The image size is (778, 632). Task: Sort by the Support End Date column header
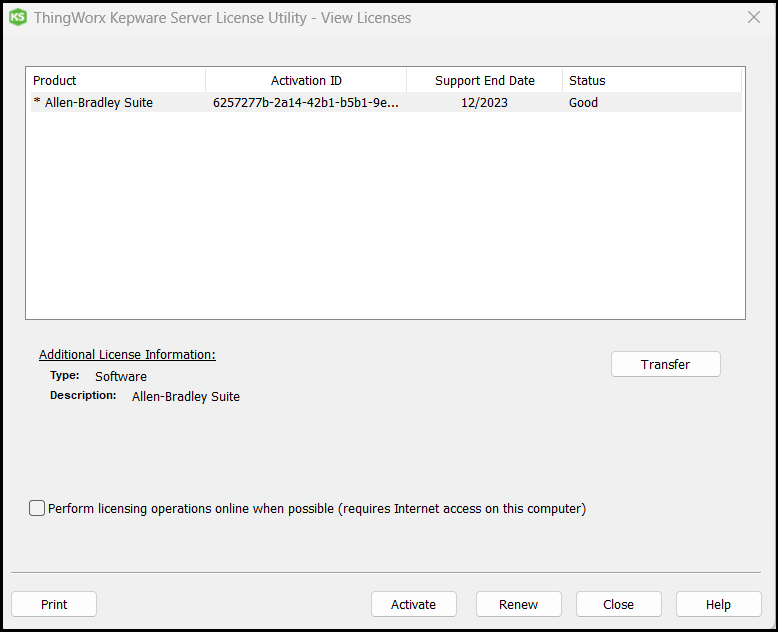tap(484, 80)
